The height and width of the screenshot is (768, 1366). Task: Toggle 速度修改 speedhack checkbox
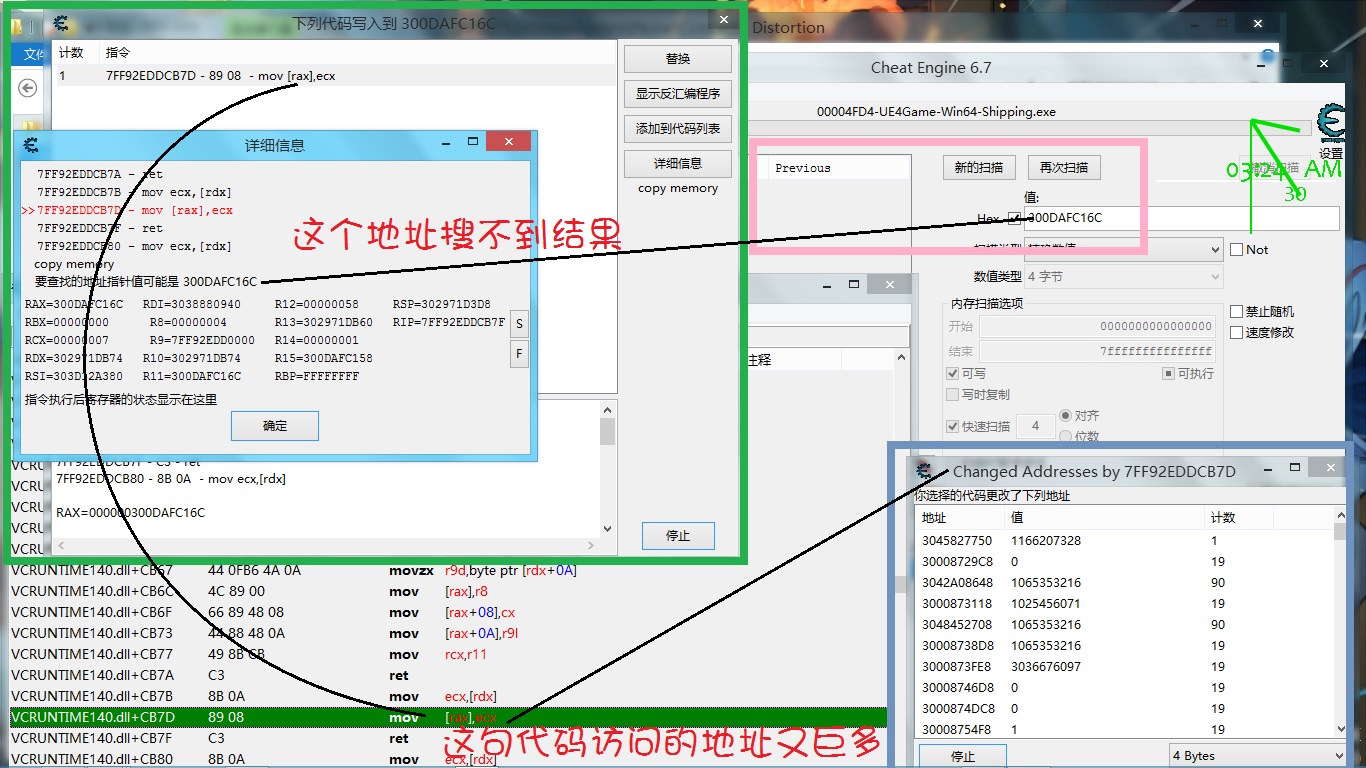click(1237, 332)
